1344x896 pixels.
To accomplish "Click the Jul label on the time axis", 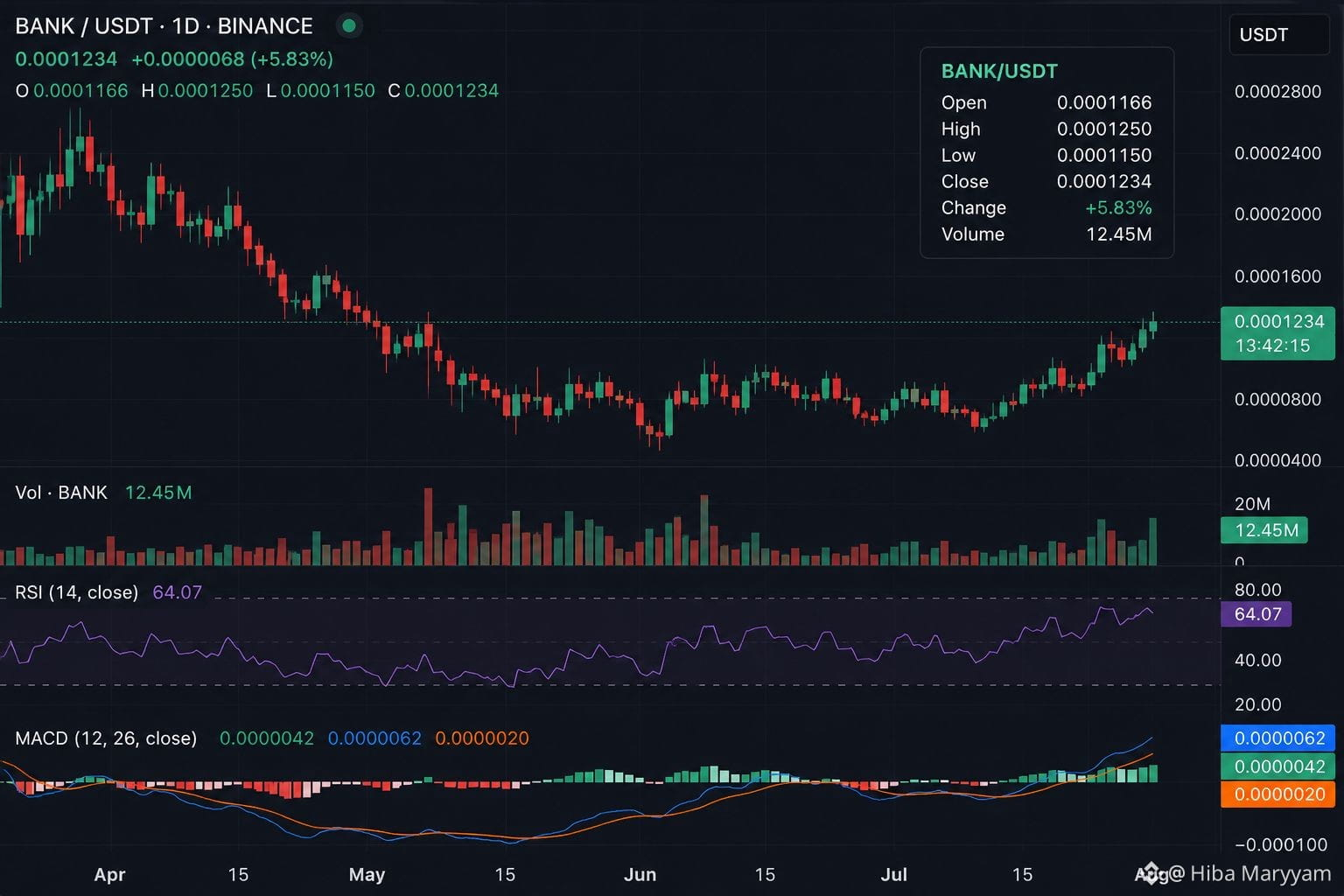I will (x=893, y=875).
